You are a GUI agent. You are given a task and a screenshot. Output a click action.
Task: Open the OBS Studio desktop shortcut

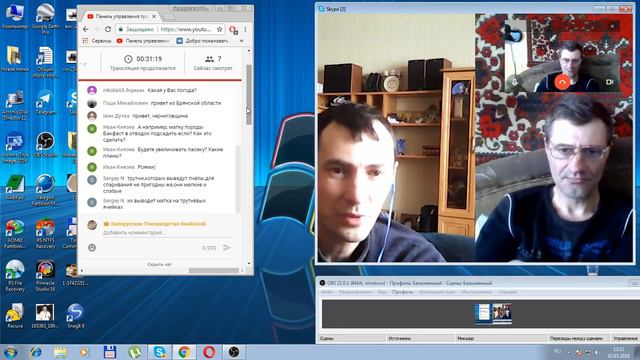(45, 144)
